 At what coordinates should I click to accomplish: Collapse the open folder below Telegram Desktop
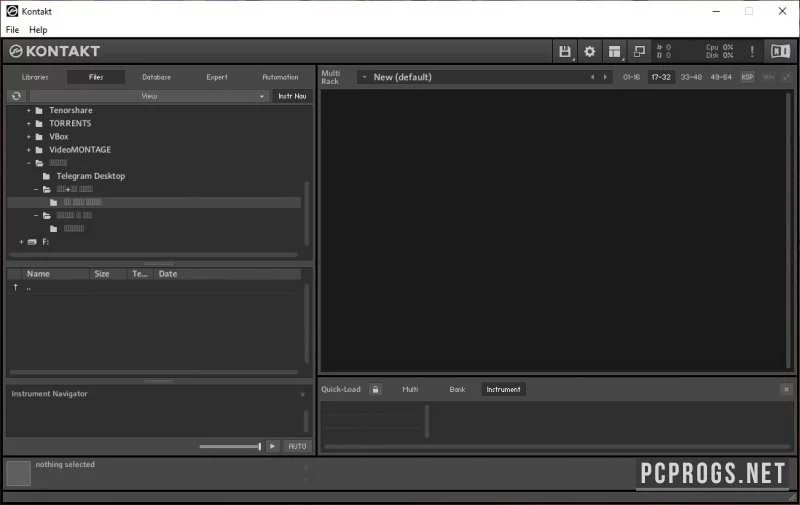[x=36, y=189]
